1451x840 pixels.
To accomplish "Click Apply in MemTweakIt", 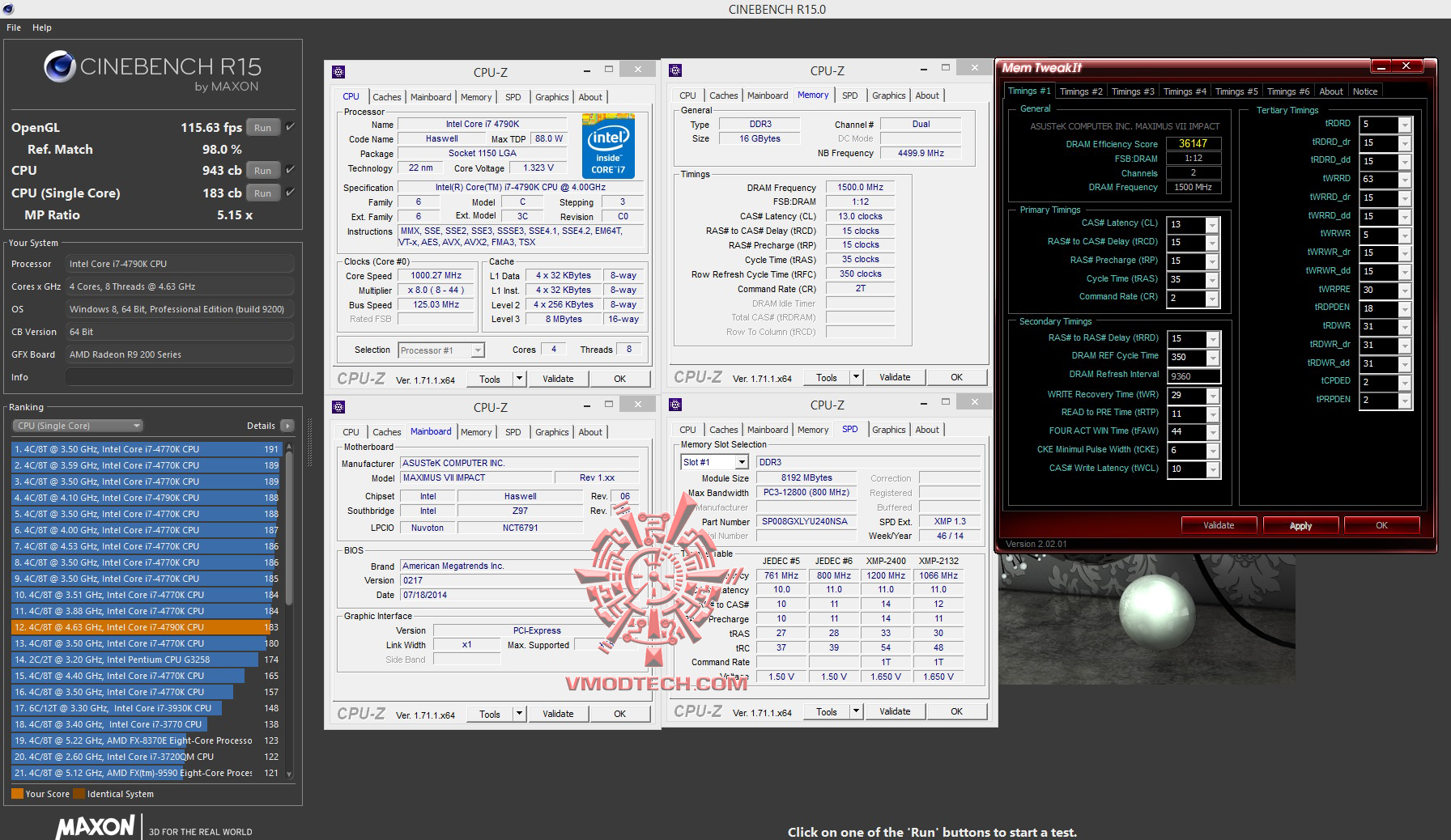I will click(x=1300, y=526).
